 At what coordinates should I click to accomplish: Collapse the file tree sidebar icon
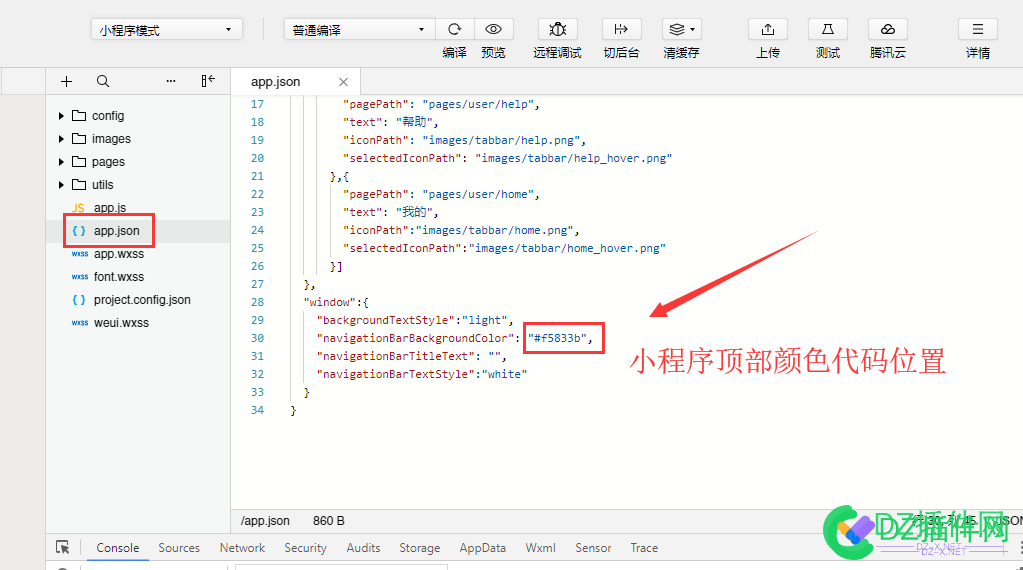click(208, 81)
